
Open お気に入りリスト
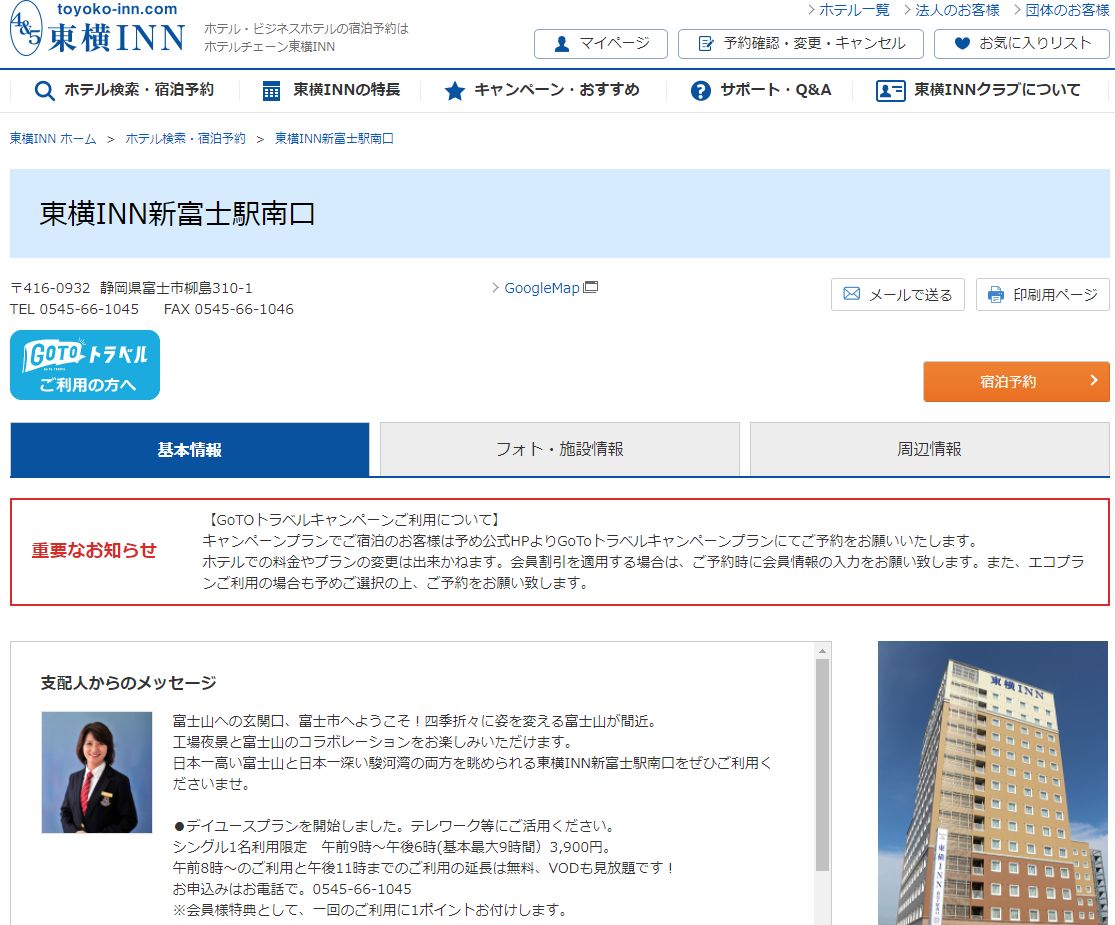coord(1021,44)
